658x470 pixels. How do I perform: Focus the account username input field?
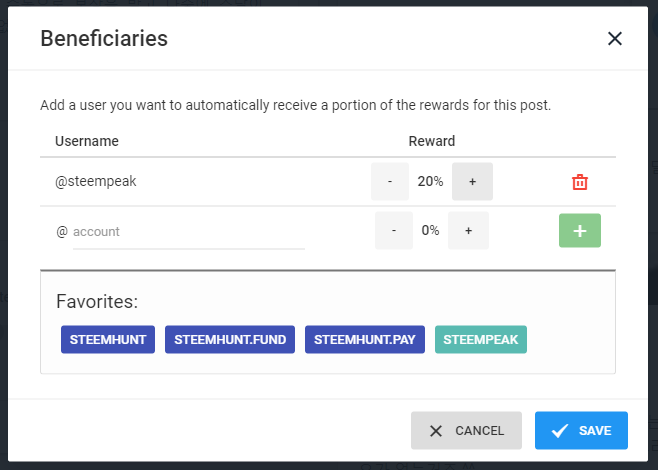(x=188, y=232)
